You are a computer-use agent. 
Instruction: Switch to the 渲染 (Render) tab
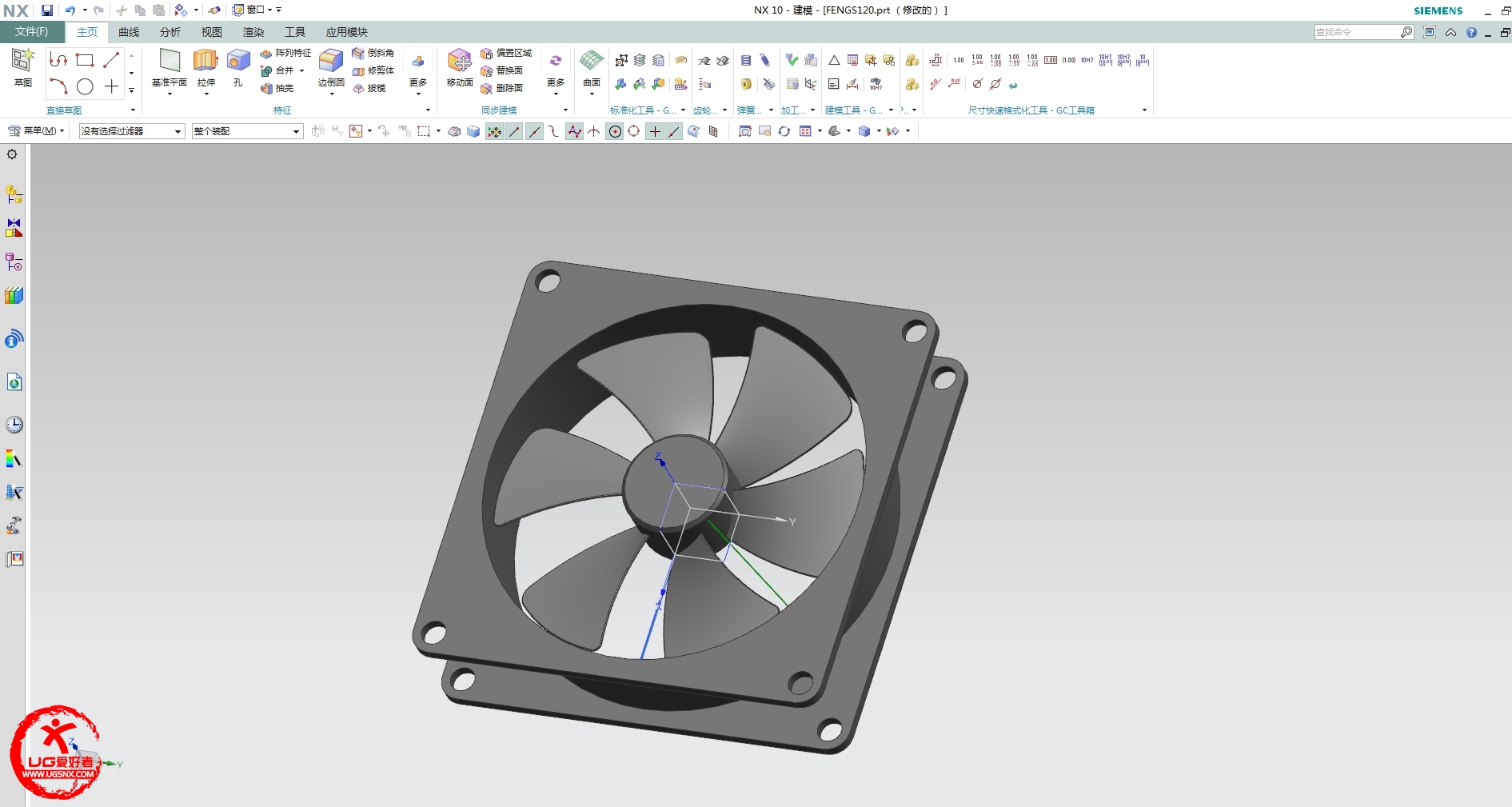pyautogui.click(x=253, y=32)
